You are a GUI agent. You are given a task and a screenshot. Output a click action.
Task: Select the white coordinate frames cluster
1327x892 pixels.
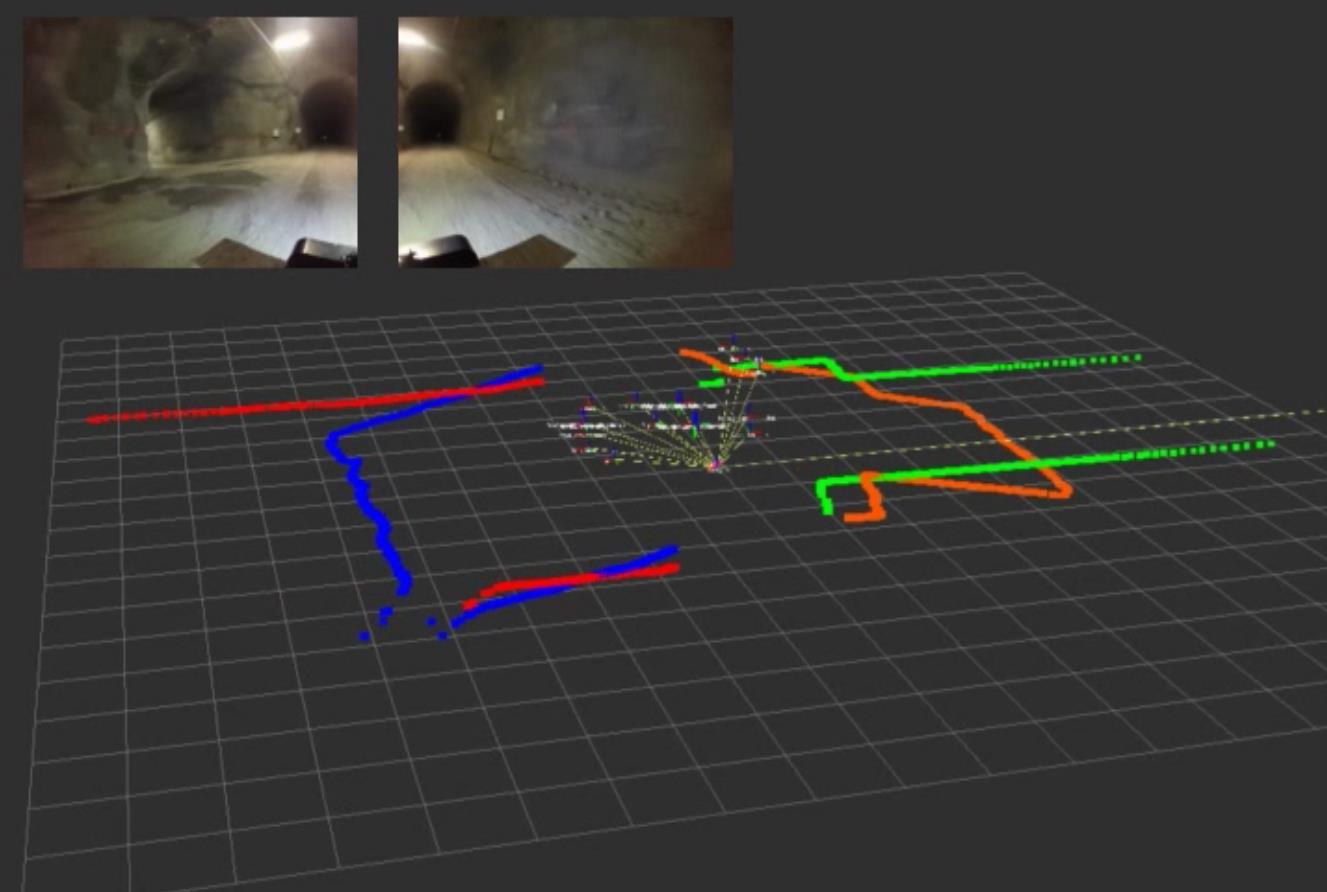(660, 420)
